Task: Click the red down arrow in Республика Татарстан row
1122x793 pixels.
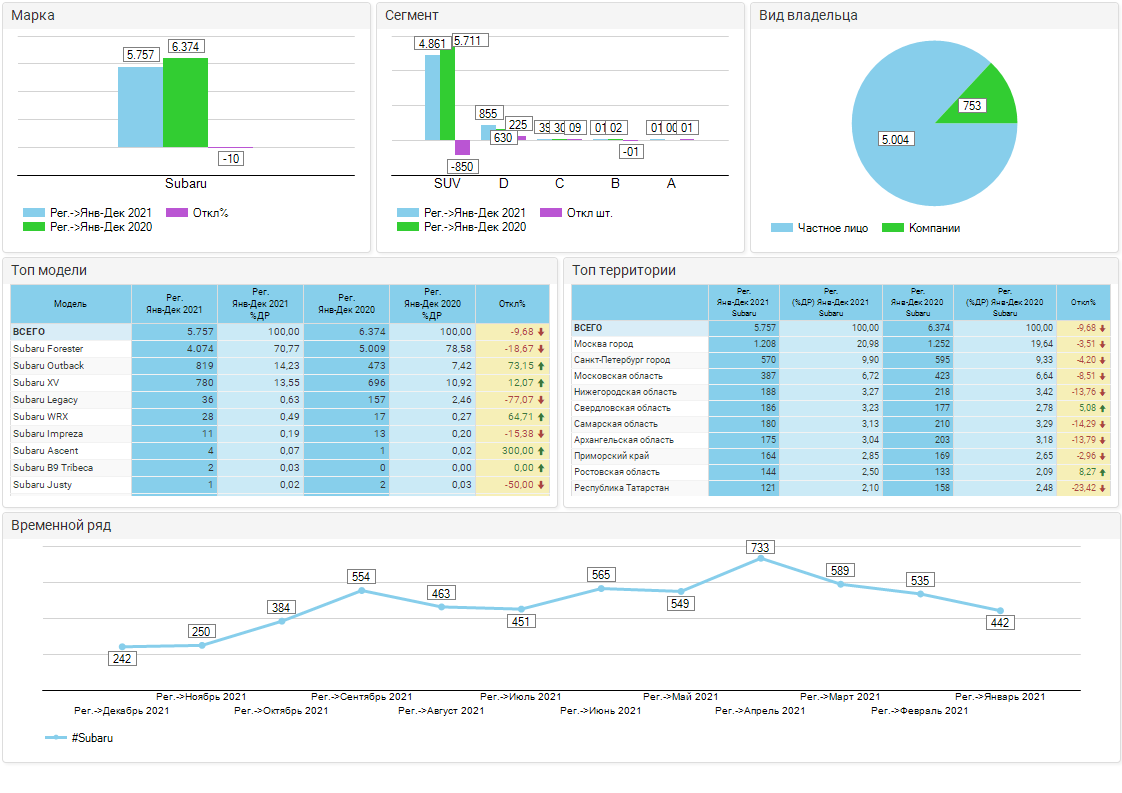Action: (1103, 488)
